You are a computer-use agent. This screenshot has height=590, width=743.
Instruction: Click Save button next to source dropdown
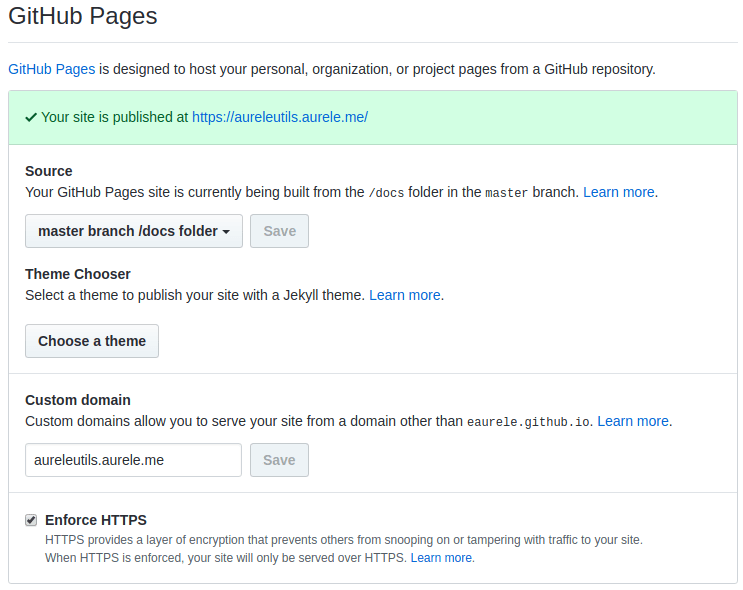(280, 231)
